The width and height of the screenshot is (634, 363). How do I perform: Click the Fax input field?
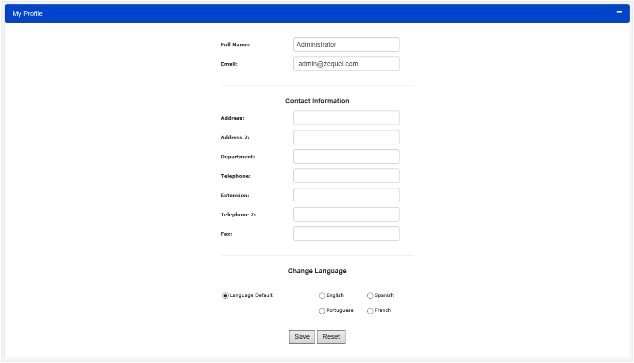pyautogui.click(x=346, y=234)
